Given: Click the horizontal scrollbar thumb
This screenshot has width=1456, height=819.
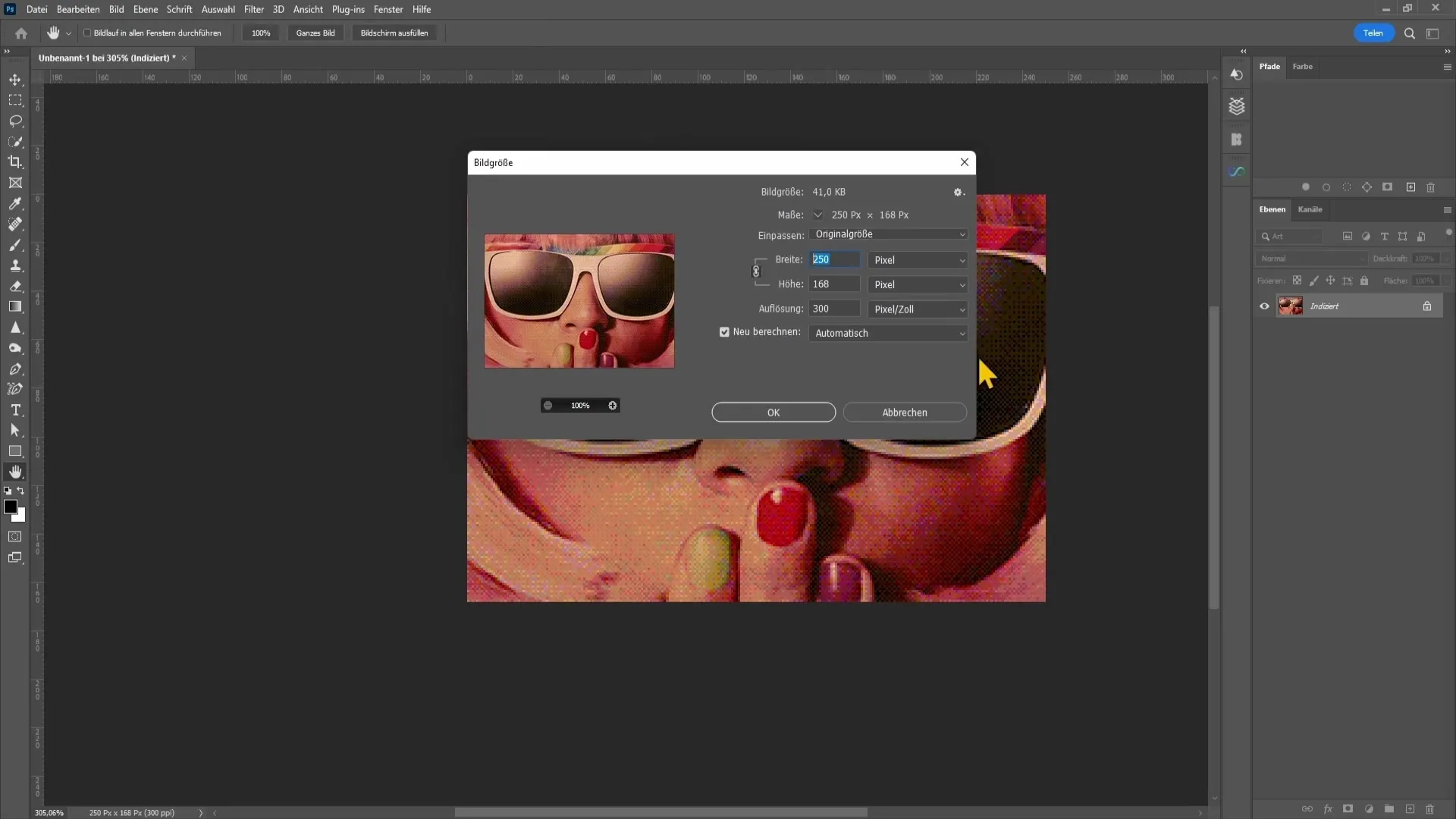Looking at the screenshot, I should coord(661,812).
